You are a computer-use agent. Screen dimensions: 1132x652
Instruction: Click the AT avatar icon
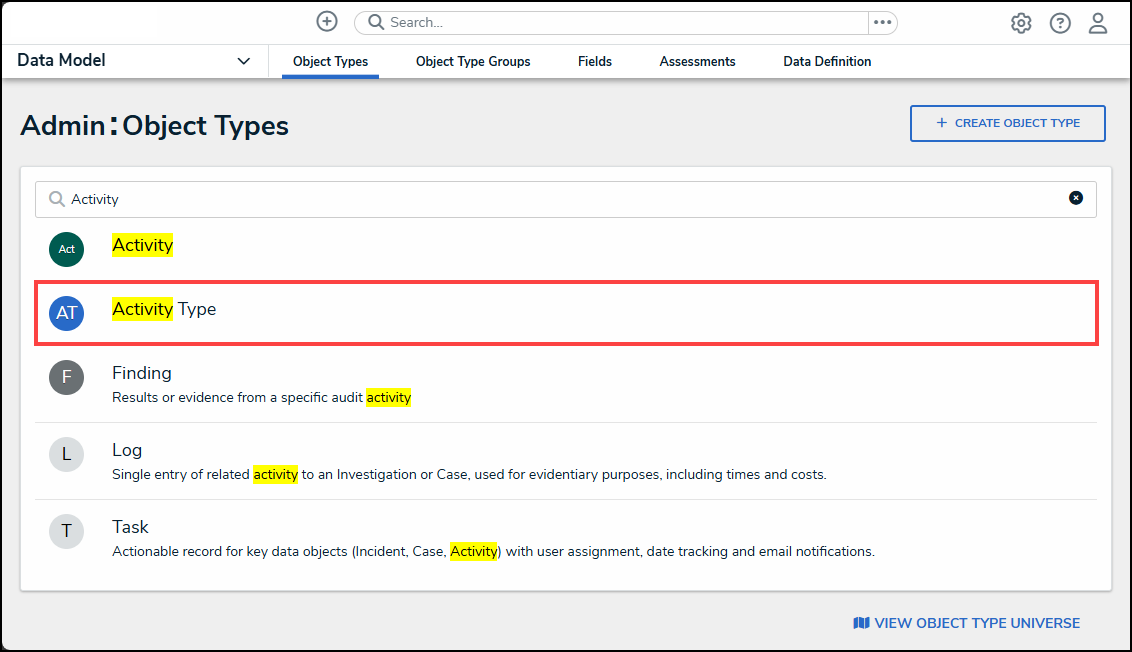(67, 313)
